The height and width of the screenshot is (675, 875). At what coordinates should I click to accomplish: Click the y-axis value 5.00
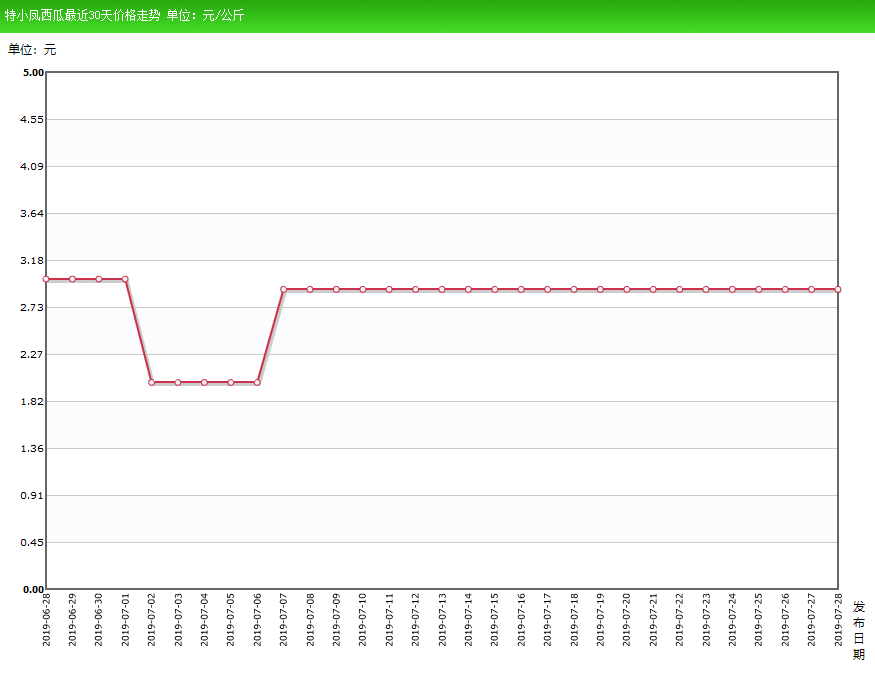click(33, 73)
